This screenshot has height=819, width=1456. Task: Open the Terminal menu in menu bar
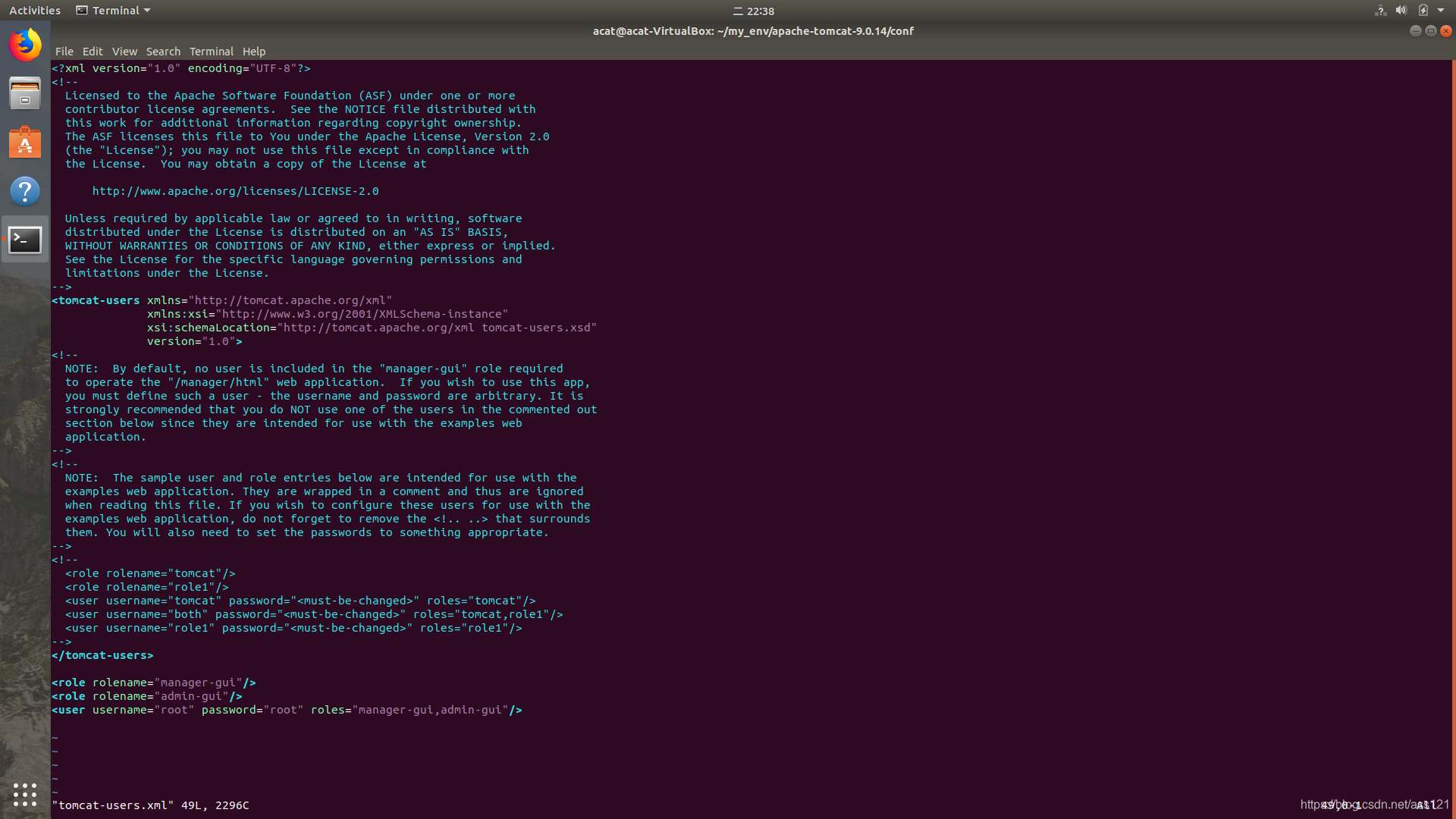coord(211,52)
